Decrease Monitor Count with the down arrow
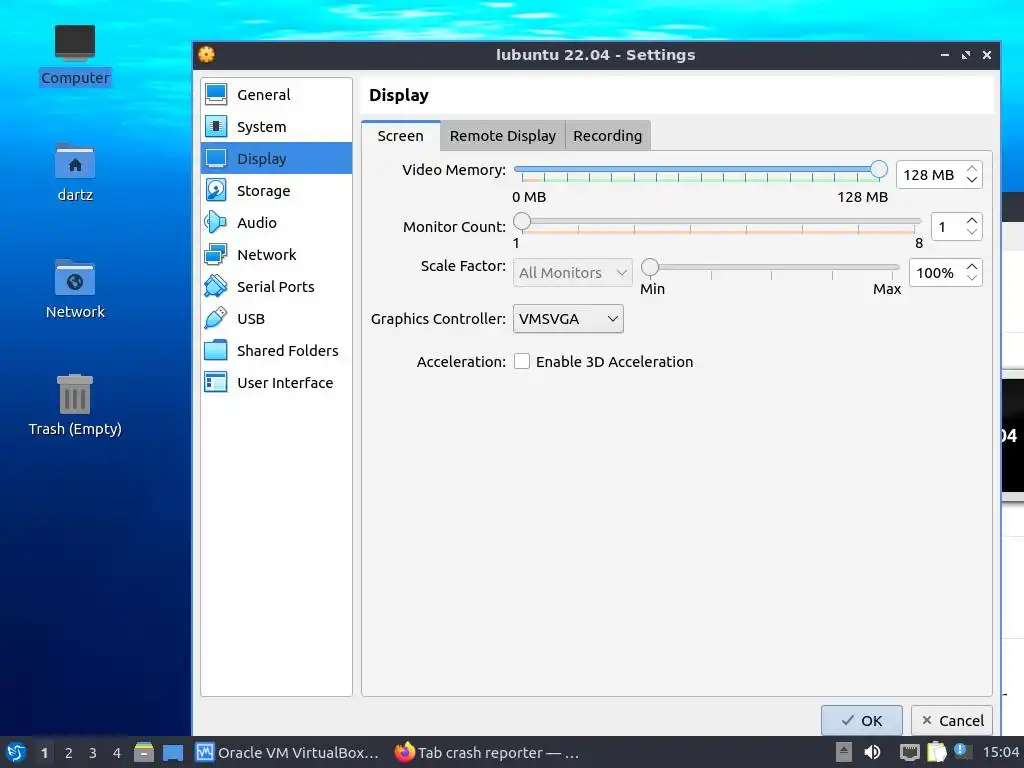The image size is (1024, 768). pos(972,232)
